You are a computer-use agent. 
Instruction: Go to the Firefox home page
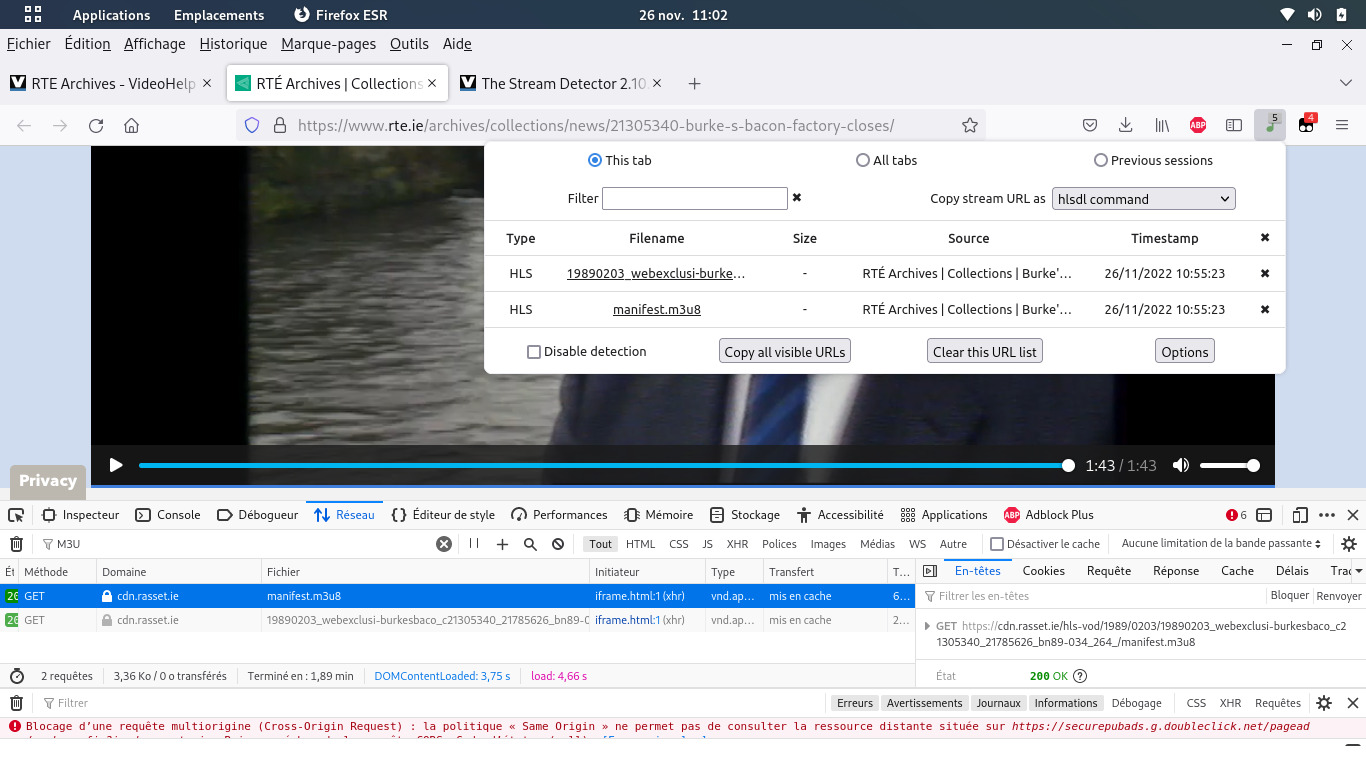pyautogui.click(x=131, y=125)
